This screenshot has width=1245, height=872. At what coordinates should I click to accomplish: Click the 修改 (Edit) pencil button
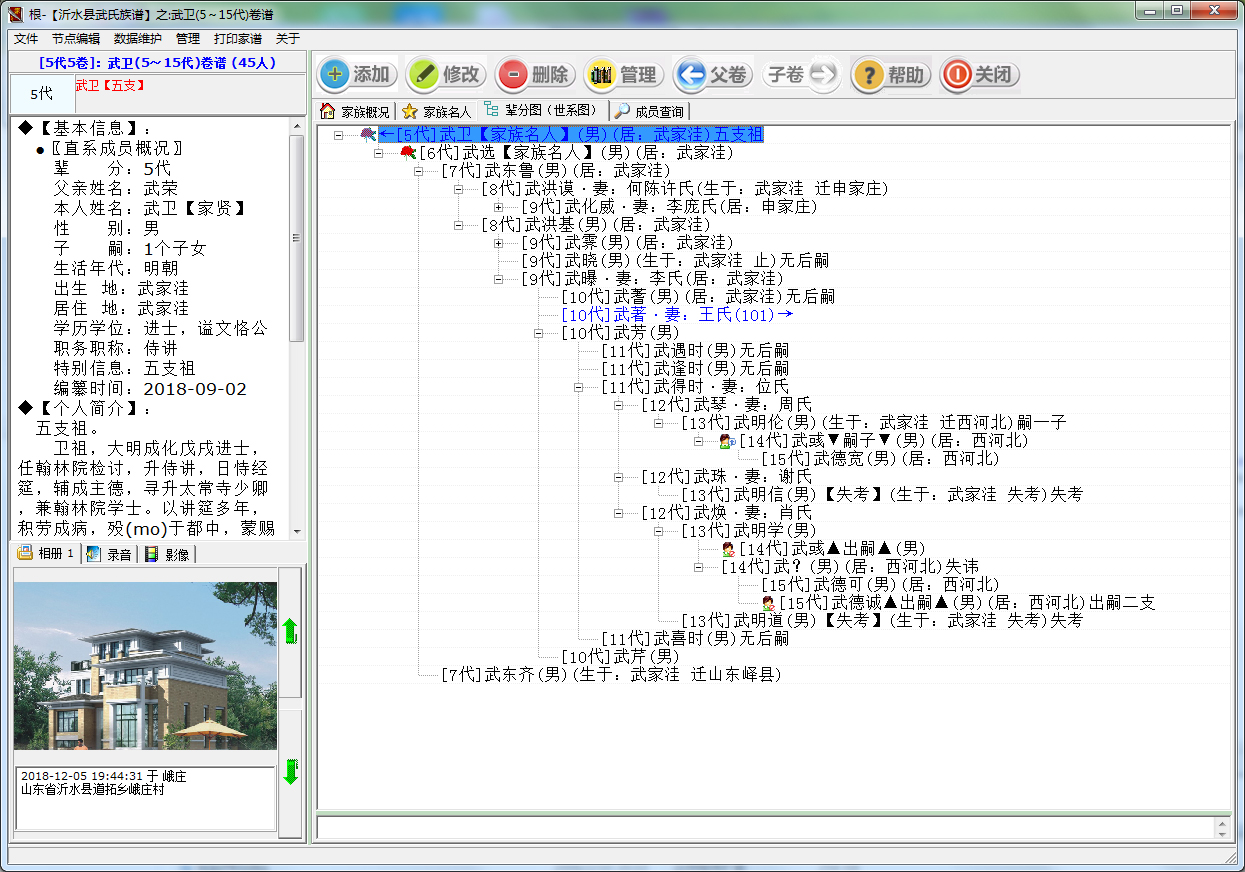coord(446,75)
